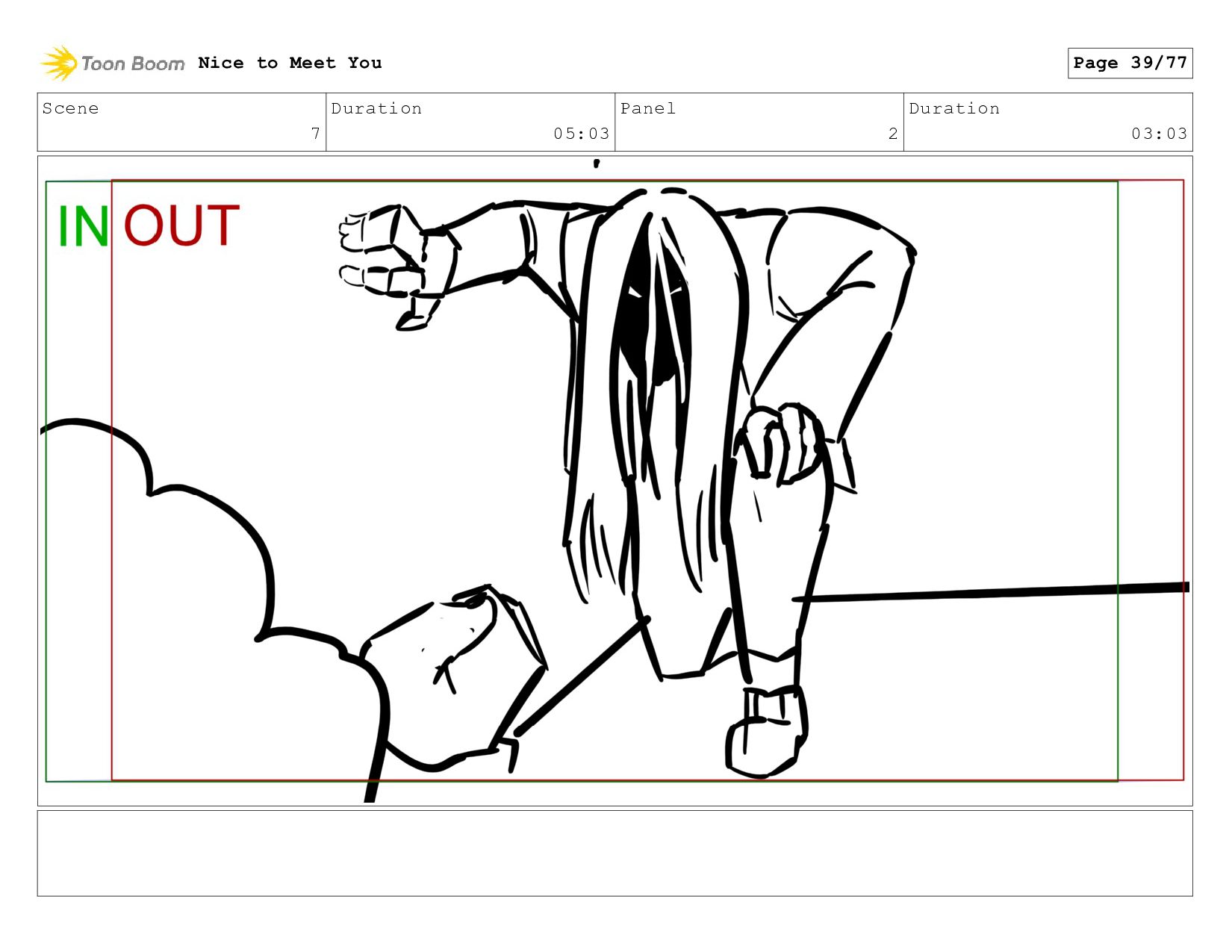Click the 'Panel' header label

[648, 108]
